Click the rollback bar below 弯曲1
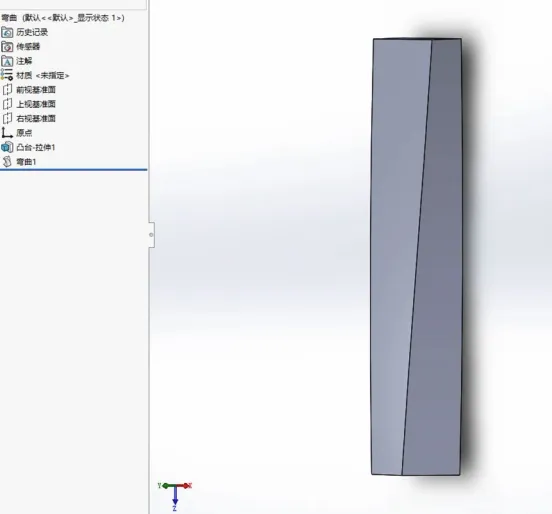This screenshot has width=552, height=514. (x=74, y=170)
